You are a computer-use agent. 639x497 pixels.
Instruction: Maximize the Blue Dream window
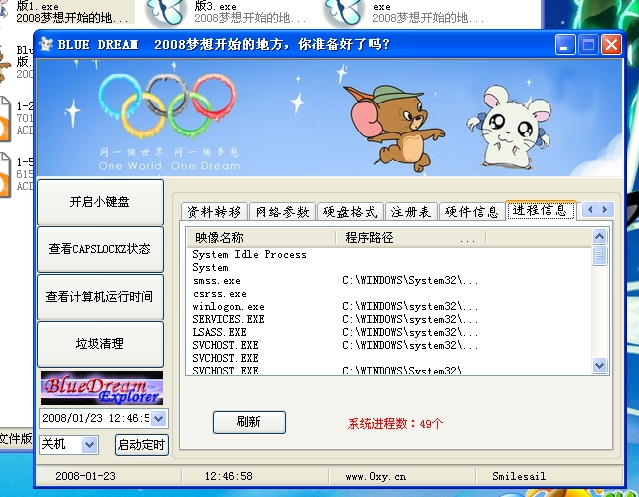(588, 44)
